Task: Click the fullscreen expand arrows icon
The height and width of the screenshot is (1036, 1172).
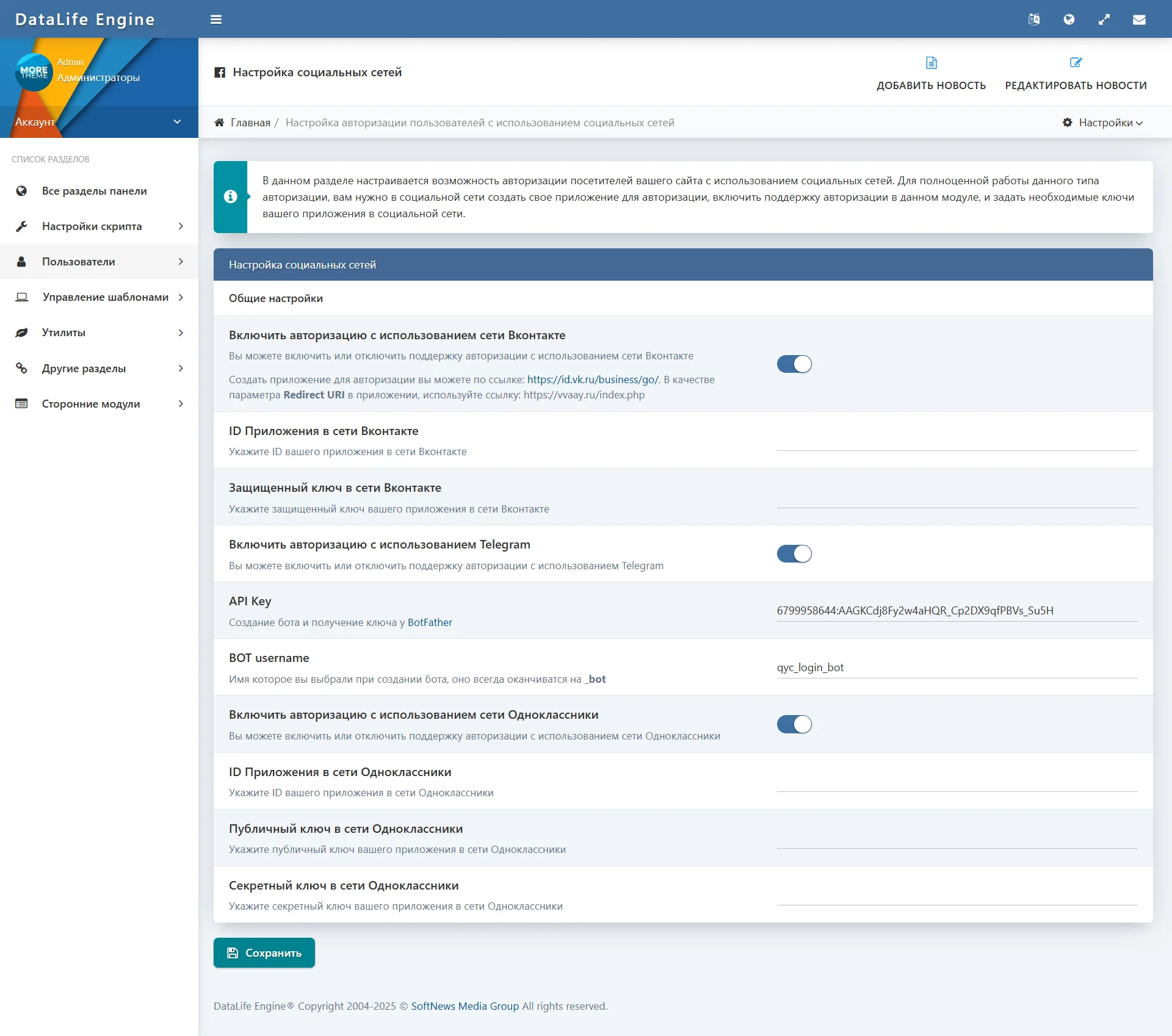Action: tap(1104, 20)
